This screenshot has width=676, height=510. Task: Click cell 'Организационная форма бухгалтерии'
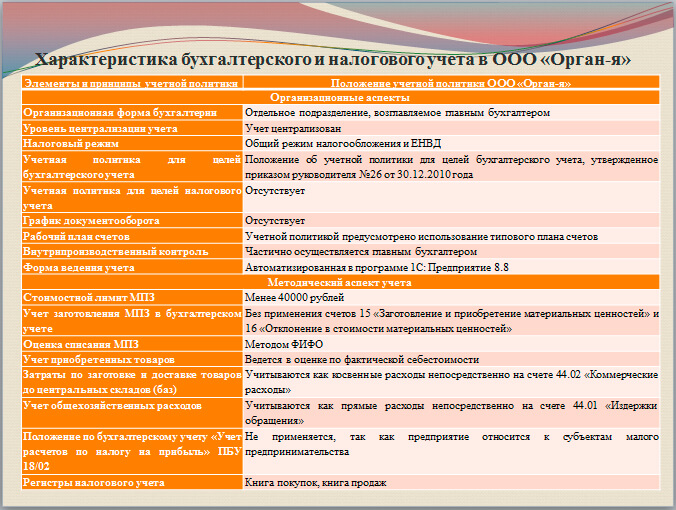pos(132,113)
